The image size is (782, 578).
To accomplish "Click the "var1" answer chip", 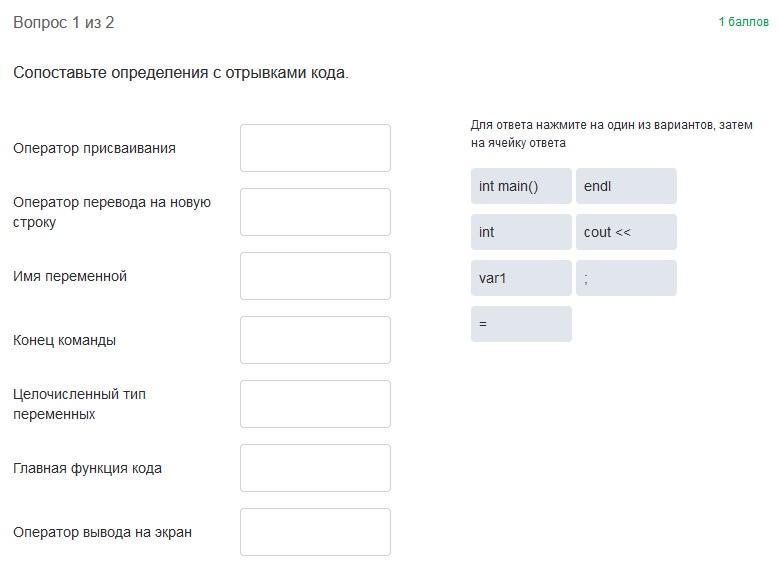I will tap(521, 278).
